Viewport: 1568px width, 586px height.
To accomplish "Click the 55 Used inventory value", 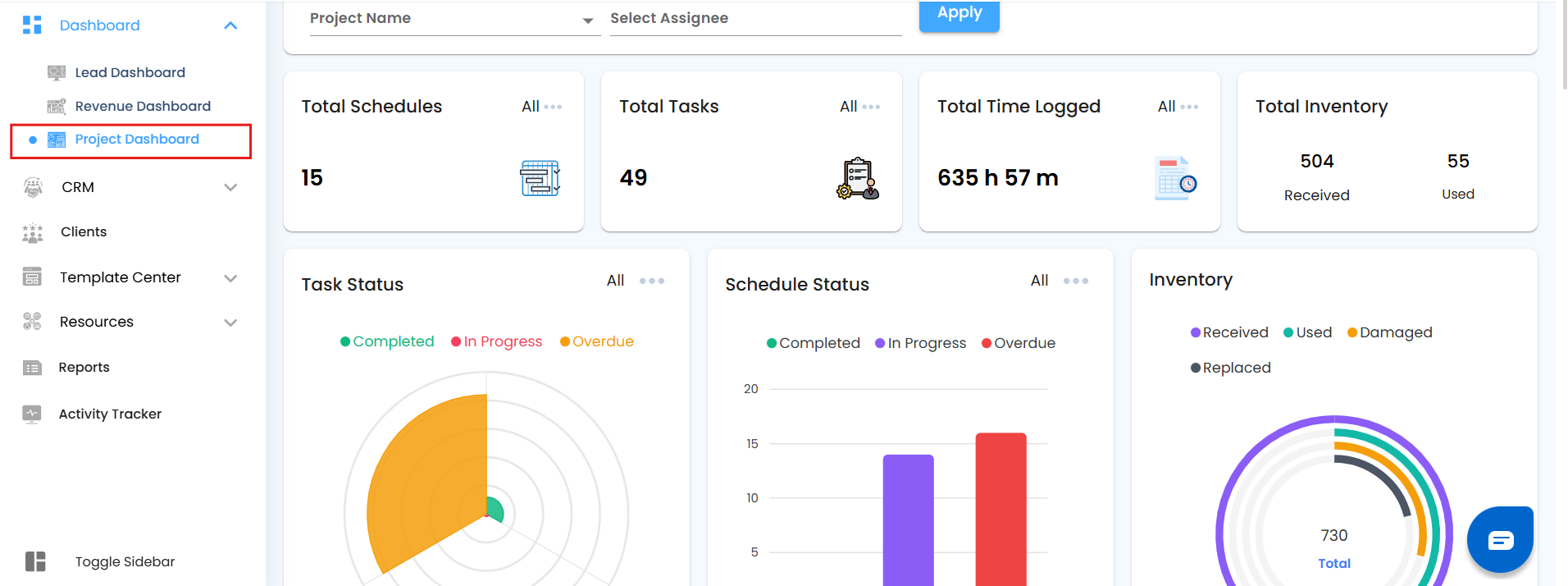I will (x=1458, y=162).
